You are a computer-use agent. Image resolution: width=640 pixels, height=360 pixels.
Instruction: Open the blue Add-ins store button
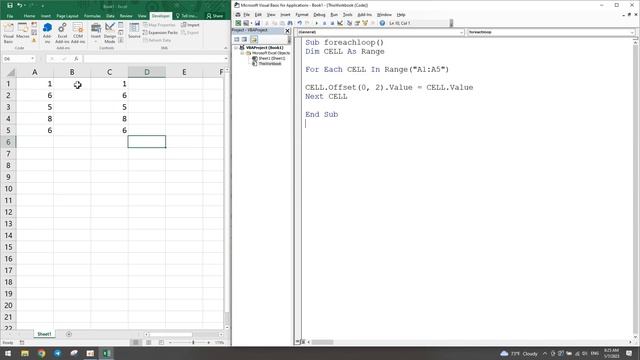[x=47, y=33]
